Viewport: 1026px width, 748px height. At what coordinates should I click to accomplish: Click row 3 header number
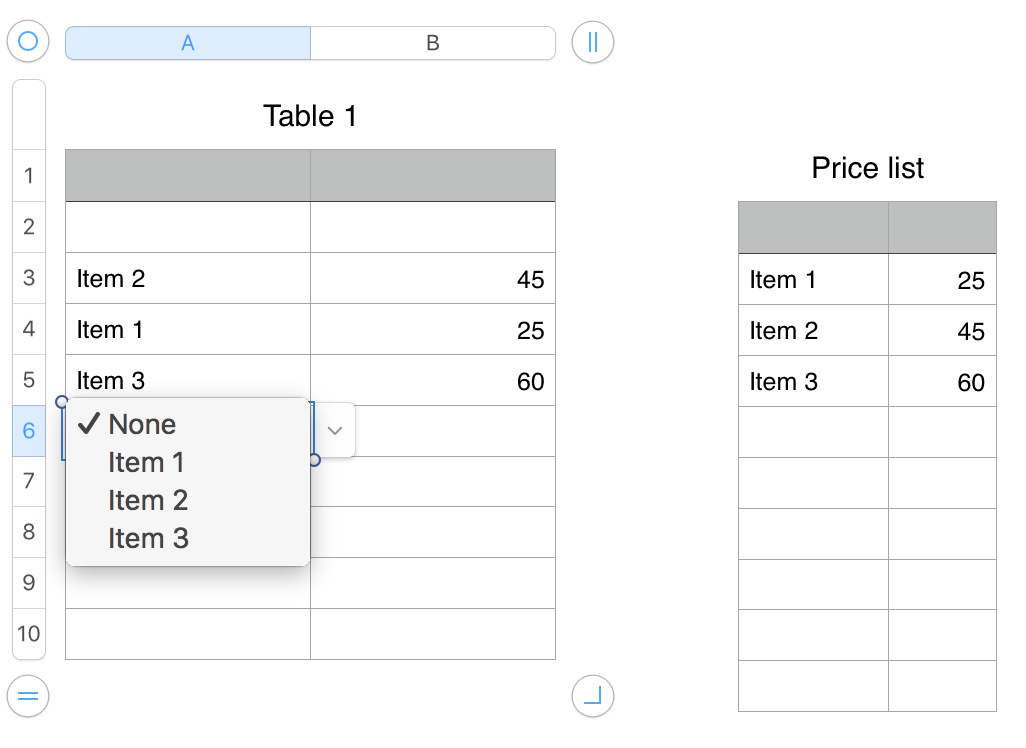pyautogui.click(x=29, y=278)
